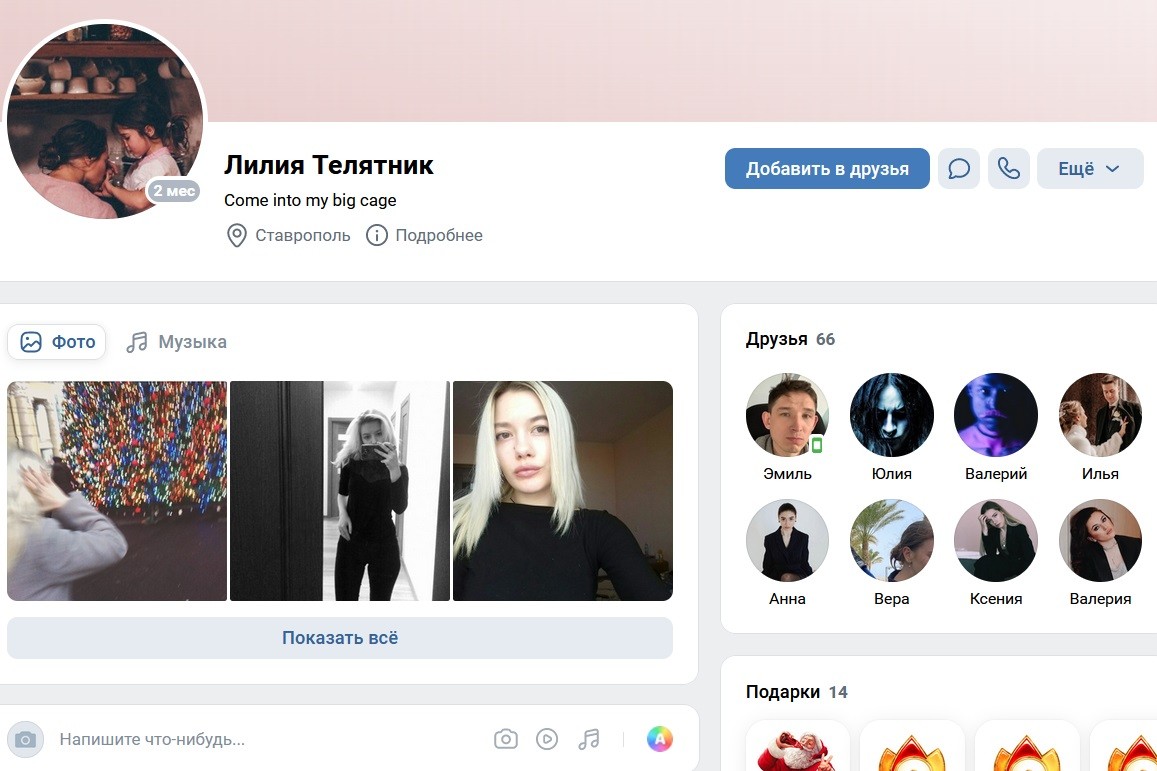Click Добавить в друзья button
The width and height of the screenshot is (1157, 771).
827,168
